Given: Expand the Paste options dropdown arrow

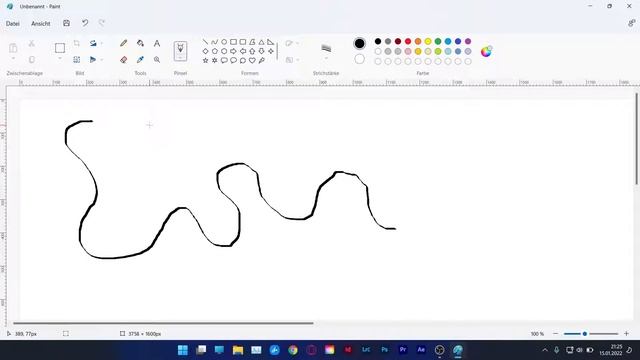Looking at the screenshot, I should (13, 59).
